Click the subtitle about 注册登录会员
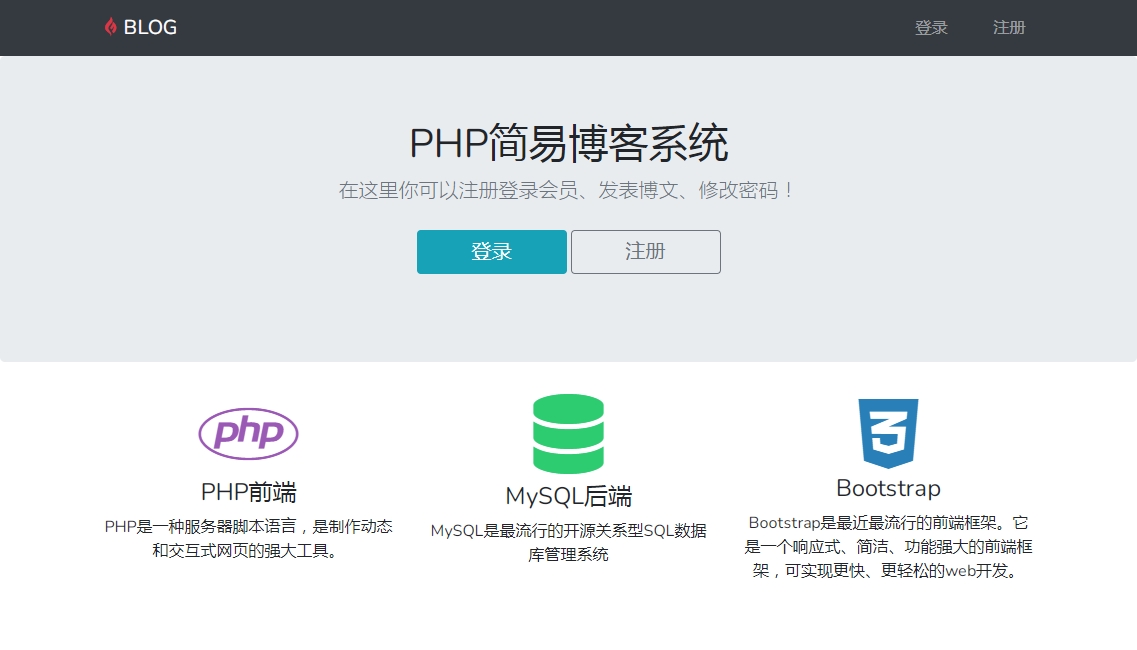The height and width of the screenshot is (650, 1137). click(x=568, y=190)
